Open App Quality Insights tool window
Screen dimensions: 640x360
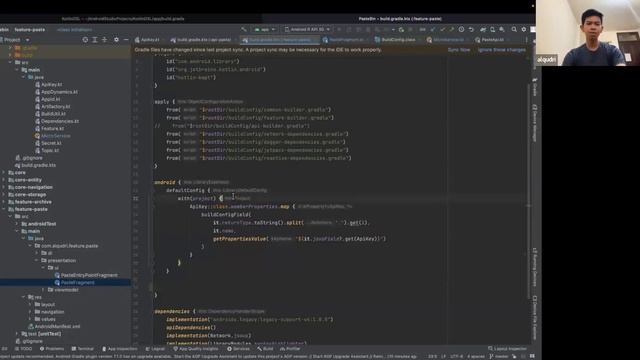coord(196,349)
